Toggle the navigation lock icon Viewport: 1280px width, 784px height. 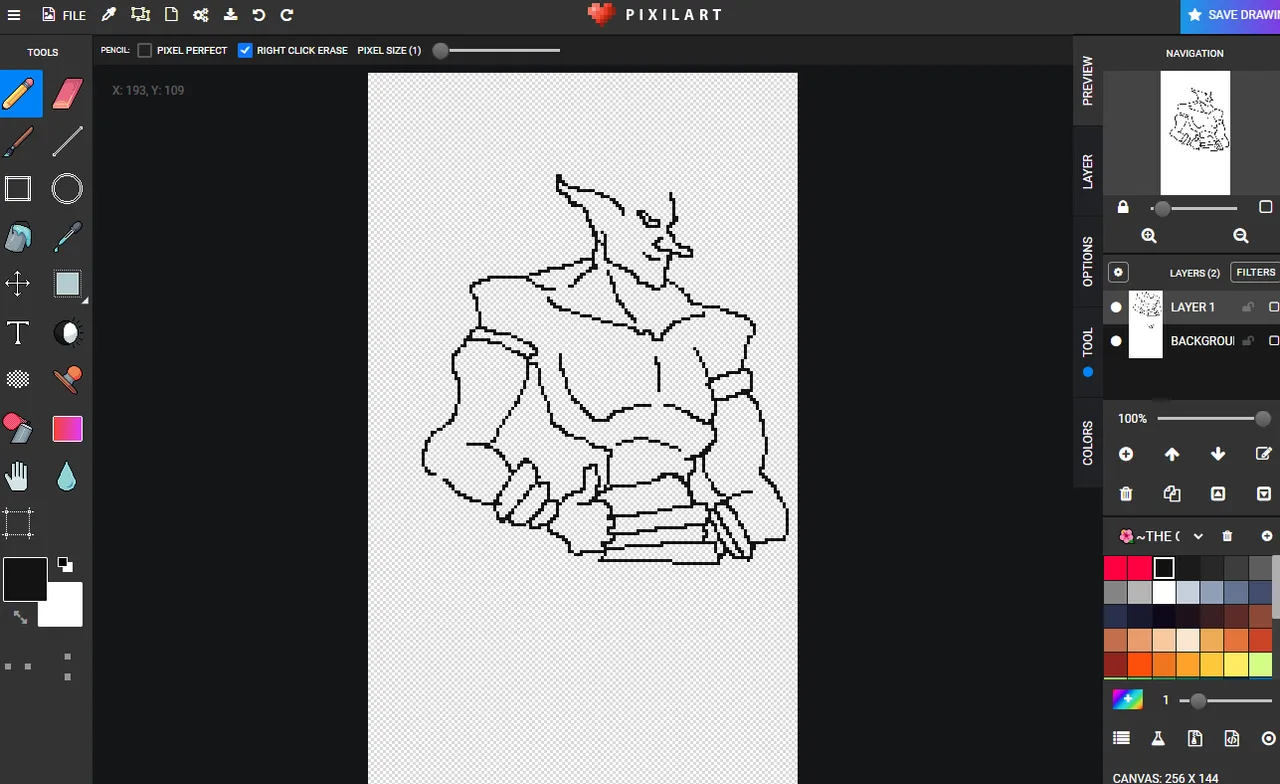1123,207
